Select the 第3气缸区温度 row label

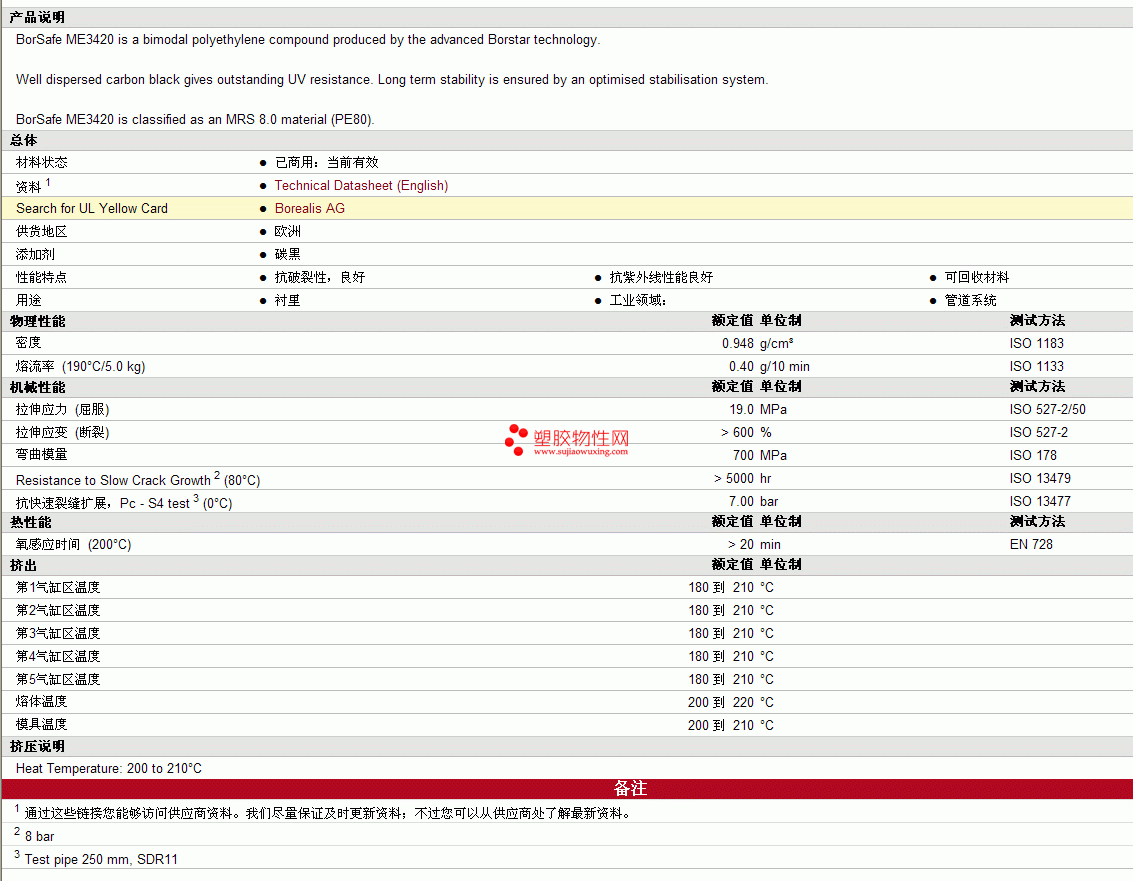(58, 633)
